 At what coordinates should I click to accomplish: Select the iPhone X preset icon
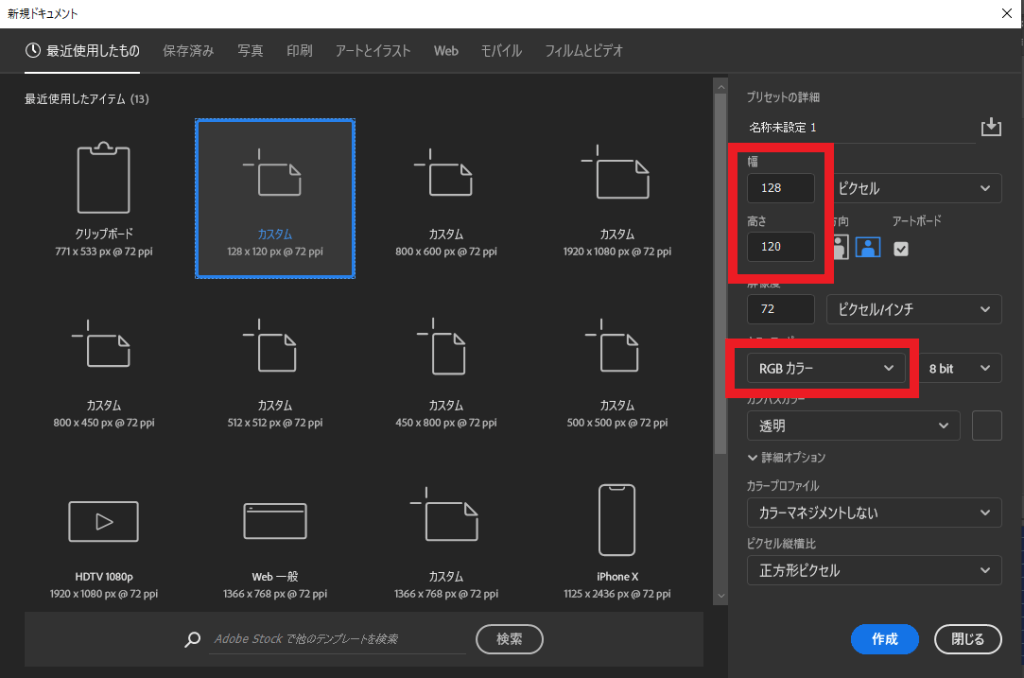click(x=617, y=520)
